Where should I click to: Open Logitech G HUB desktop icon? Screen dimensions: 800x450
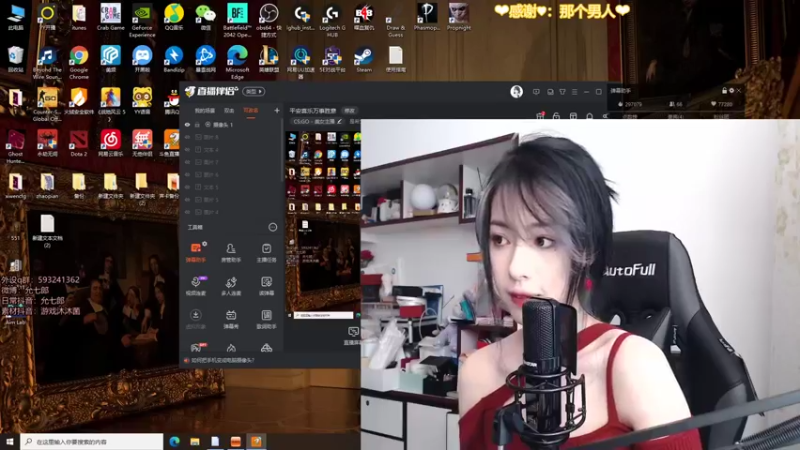point(332,20)
